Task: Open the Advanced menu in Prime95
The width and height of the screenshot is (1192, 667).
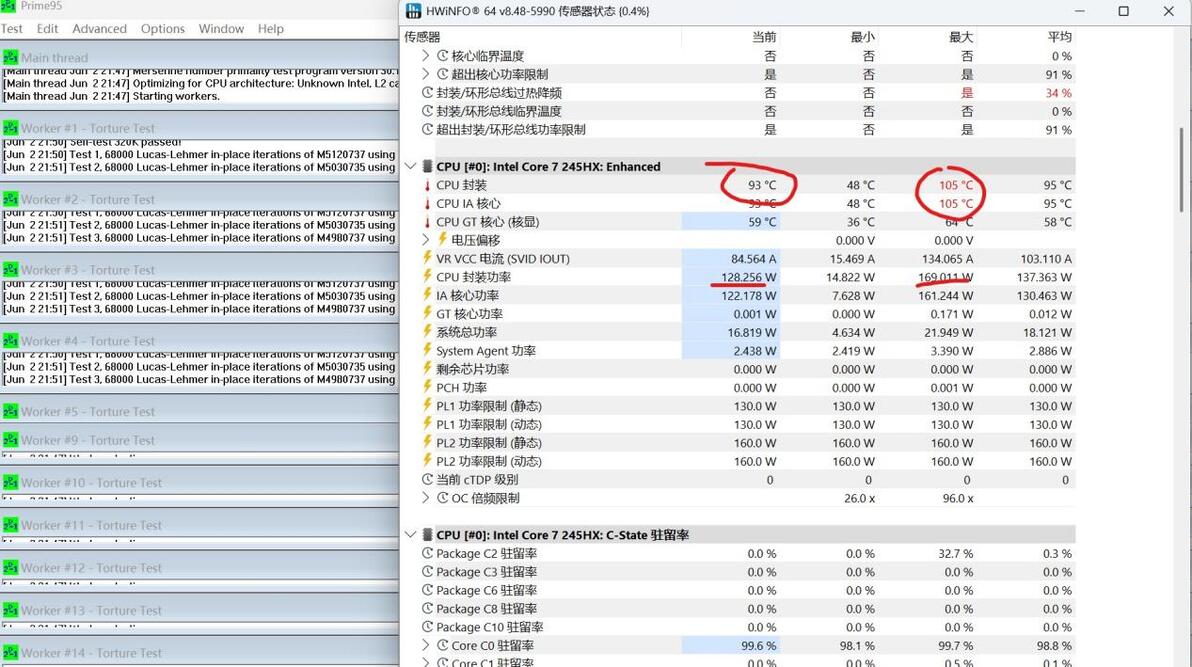Action: click(x=100, y=29)
